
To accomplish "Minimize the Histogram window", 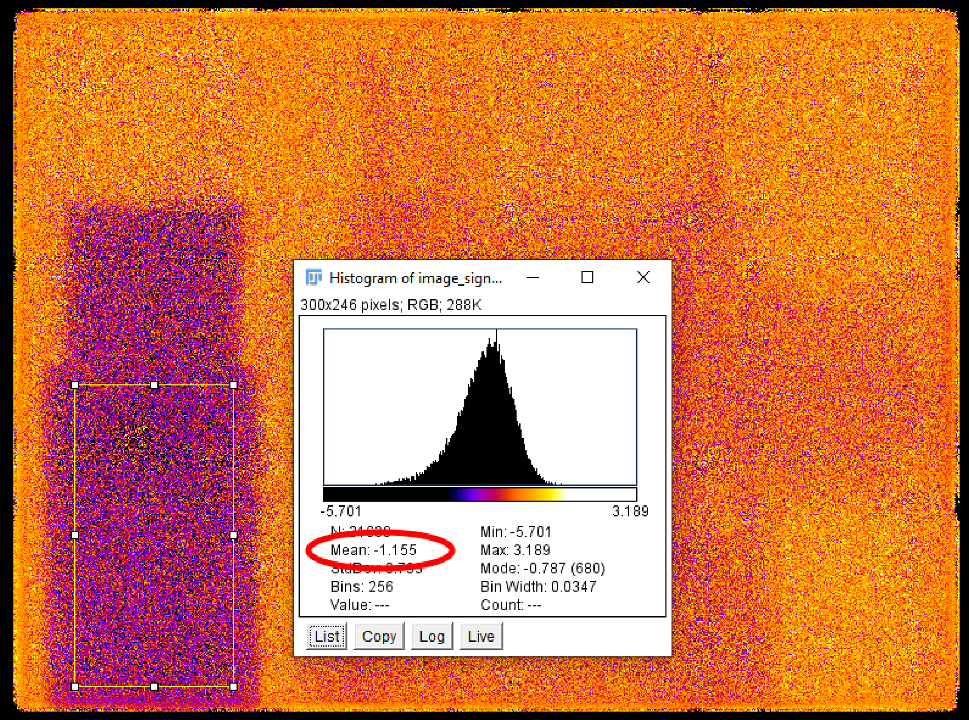I will click(x=534, y=278).
